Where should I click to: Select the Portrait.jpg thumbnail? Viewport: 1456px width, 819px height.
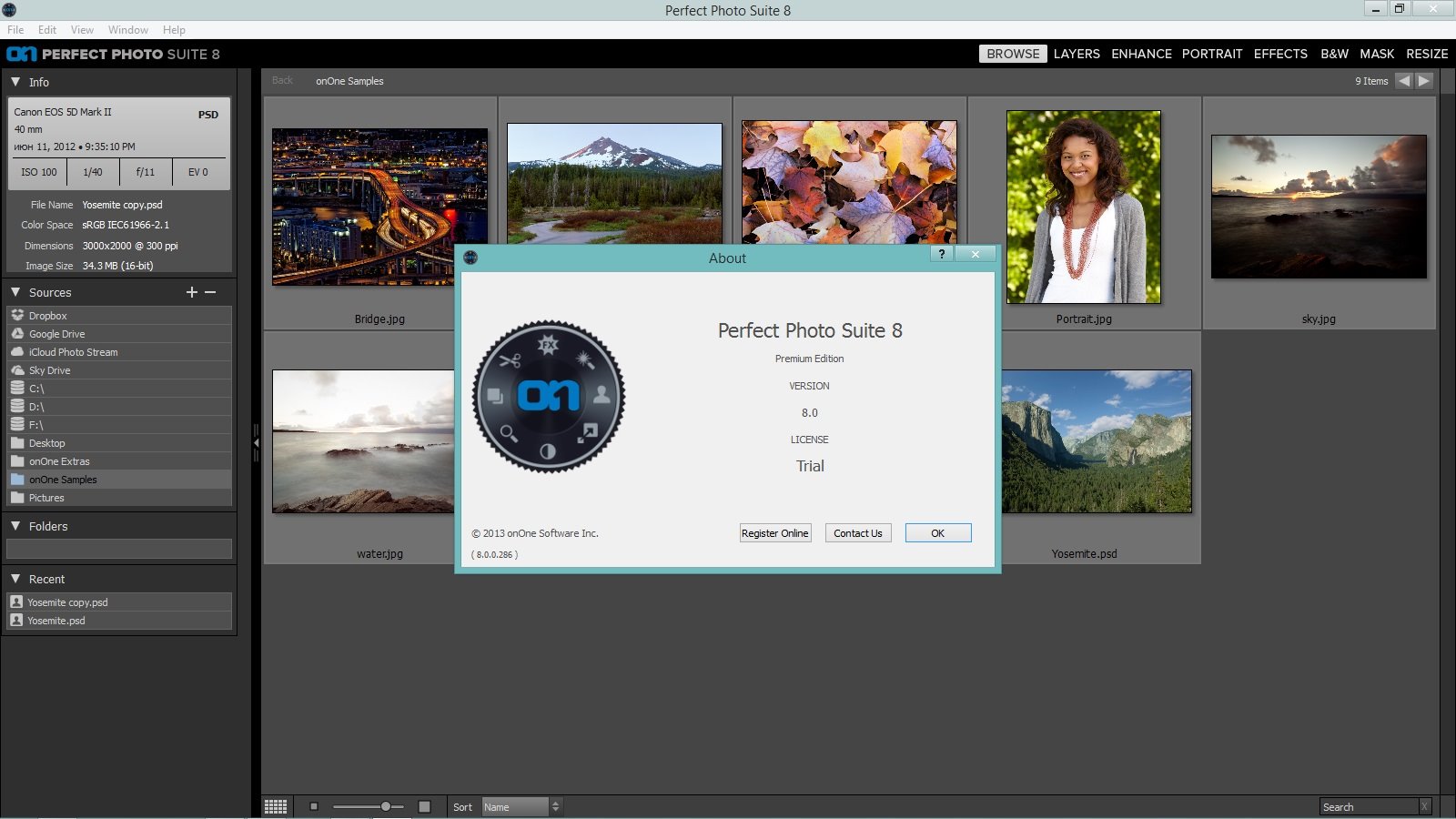pyautogui.click(x=1084, y=207)
